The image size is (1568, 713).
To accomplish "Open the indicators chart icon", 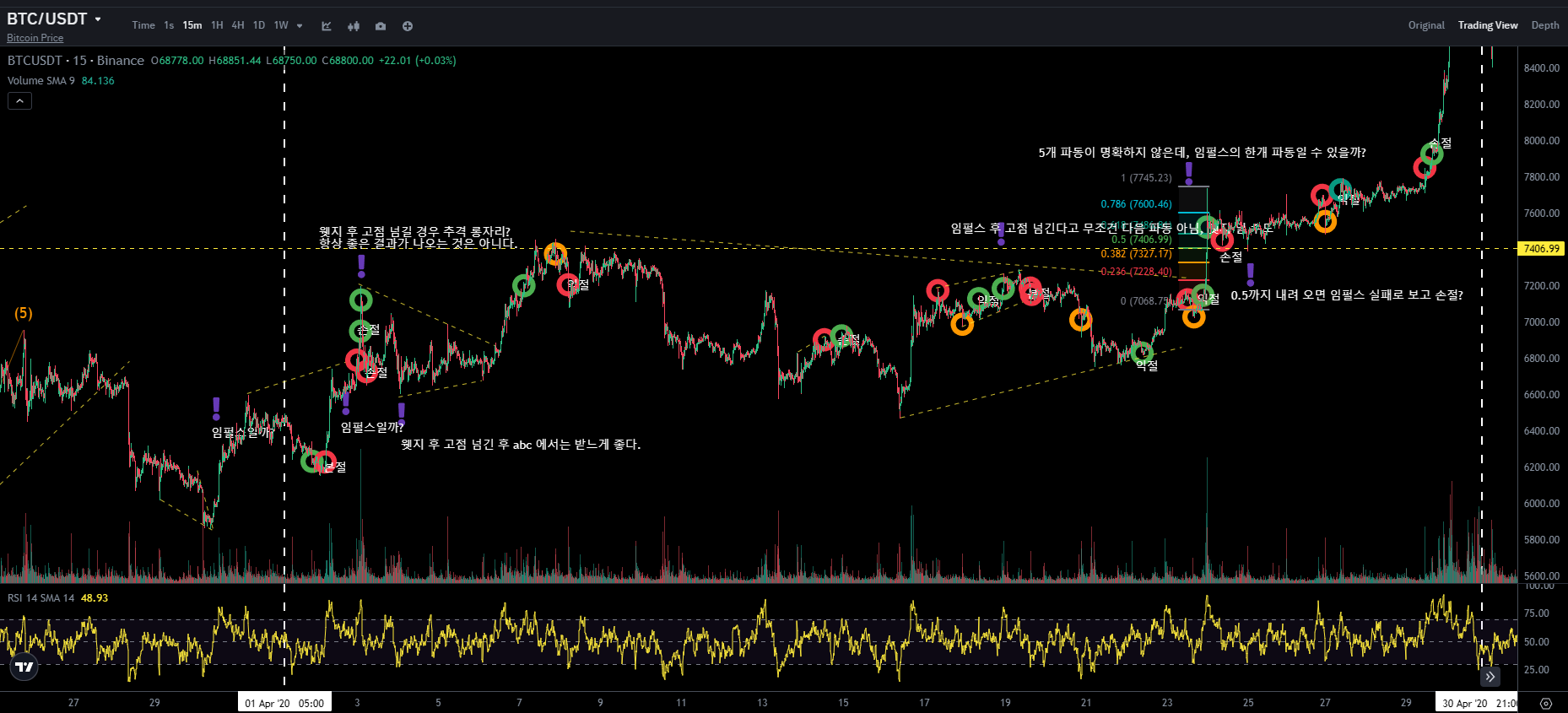I will (327, 26).
